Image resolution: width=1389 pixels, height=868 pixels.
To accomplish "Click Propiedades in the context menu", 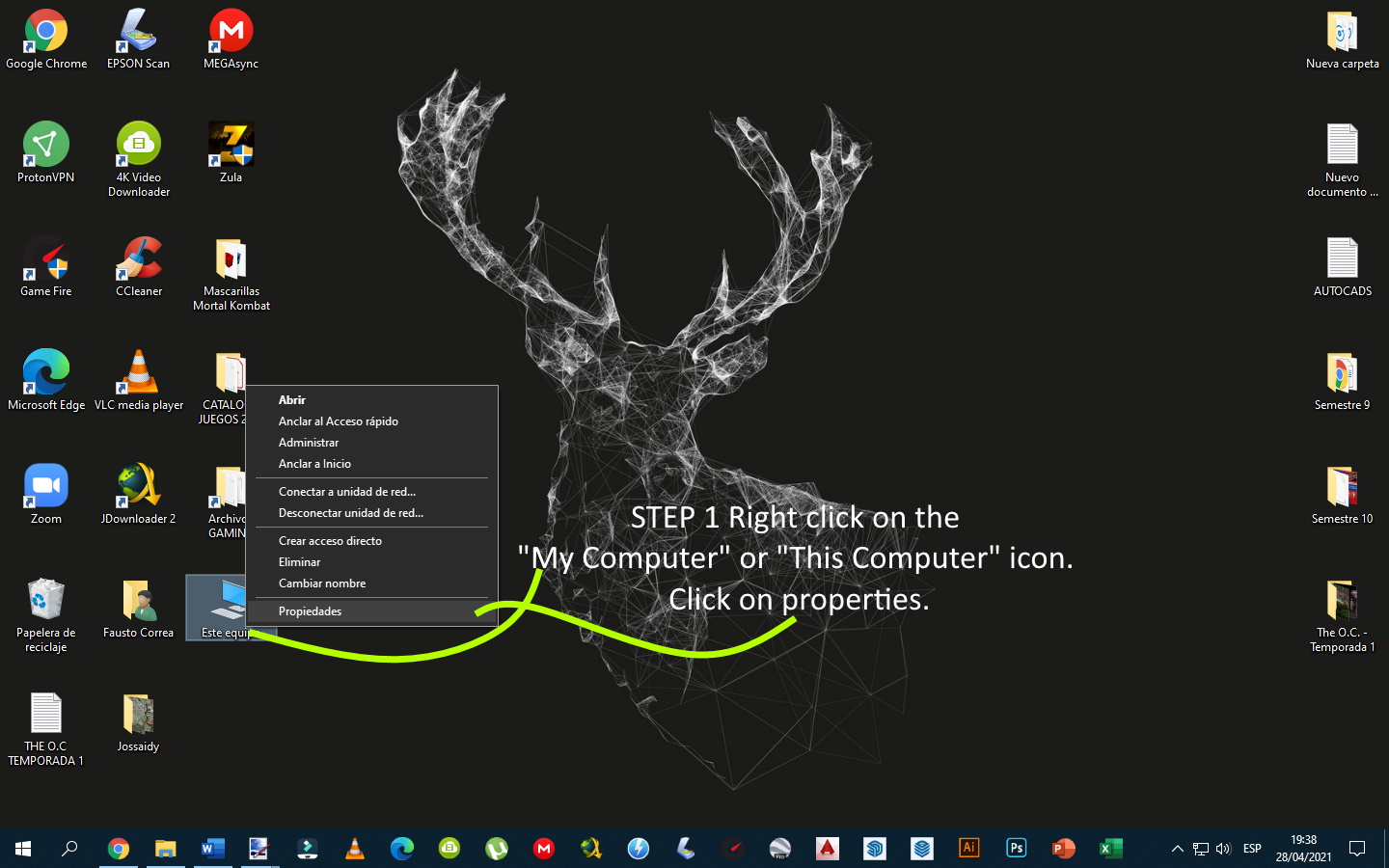I will pyautogui.click(x=372, y=611).
